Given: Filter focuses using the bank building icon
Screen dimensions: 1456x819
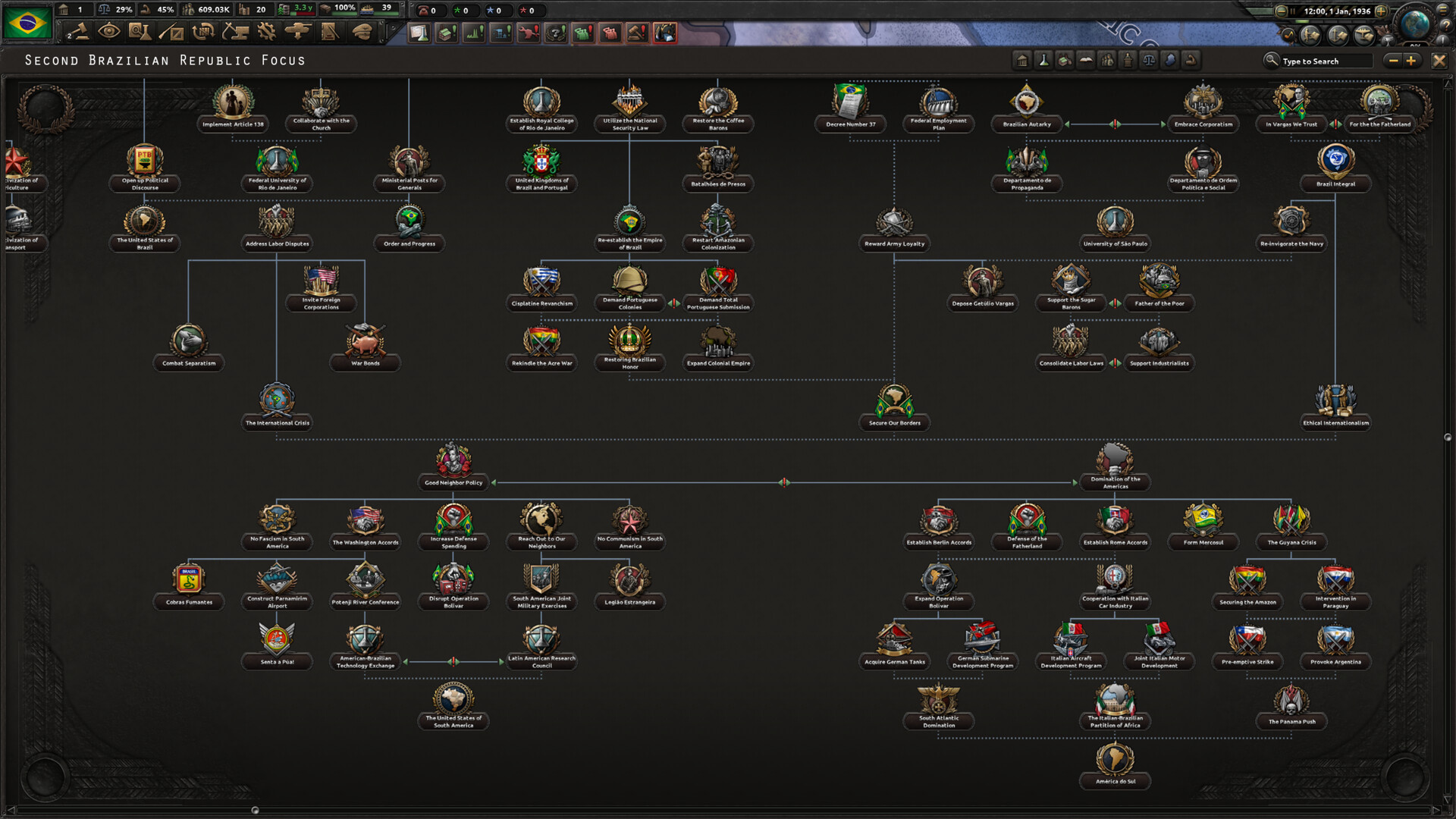Looking at the screenshot, I should [x=1021, y=60].
